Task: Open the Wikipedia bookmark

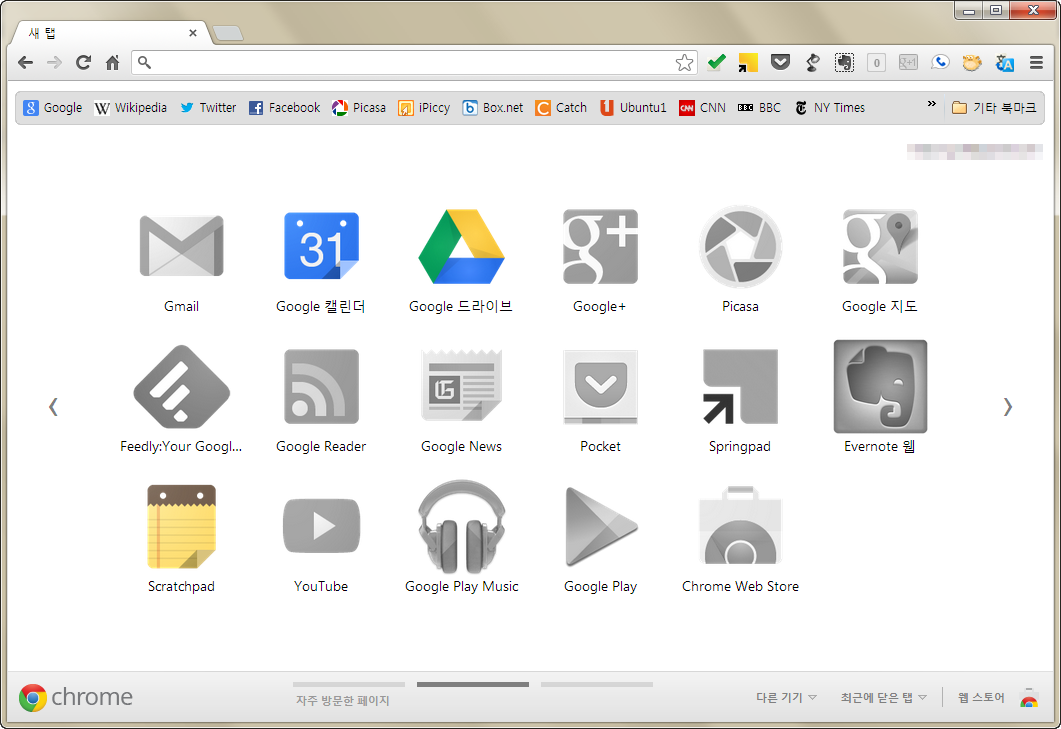Action: [131, 108]
